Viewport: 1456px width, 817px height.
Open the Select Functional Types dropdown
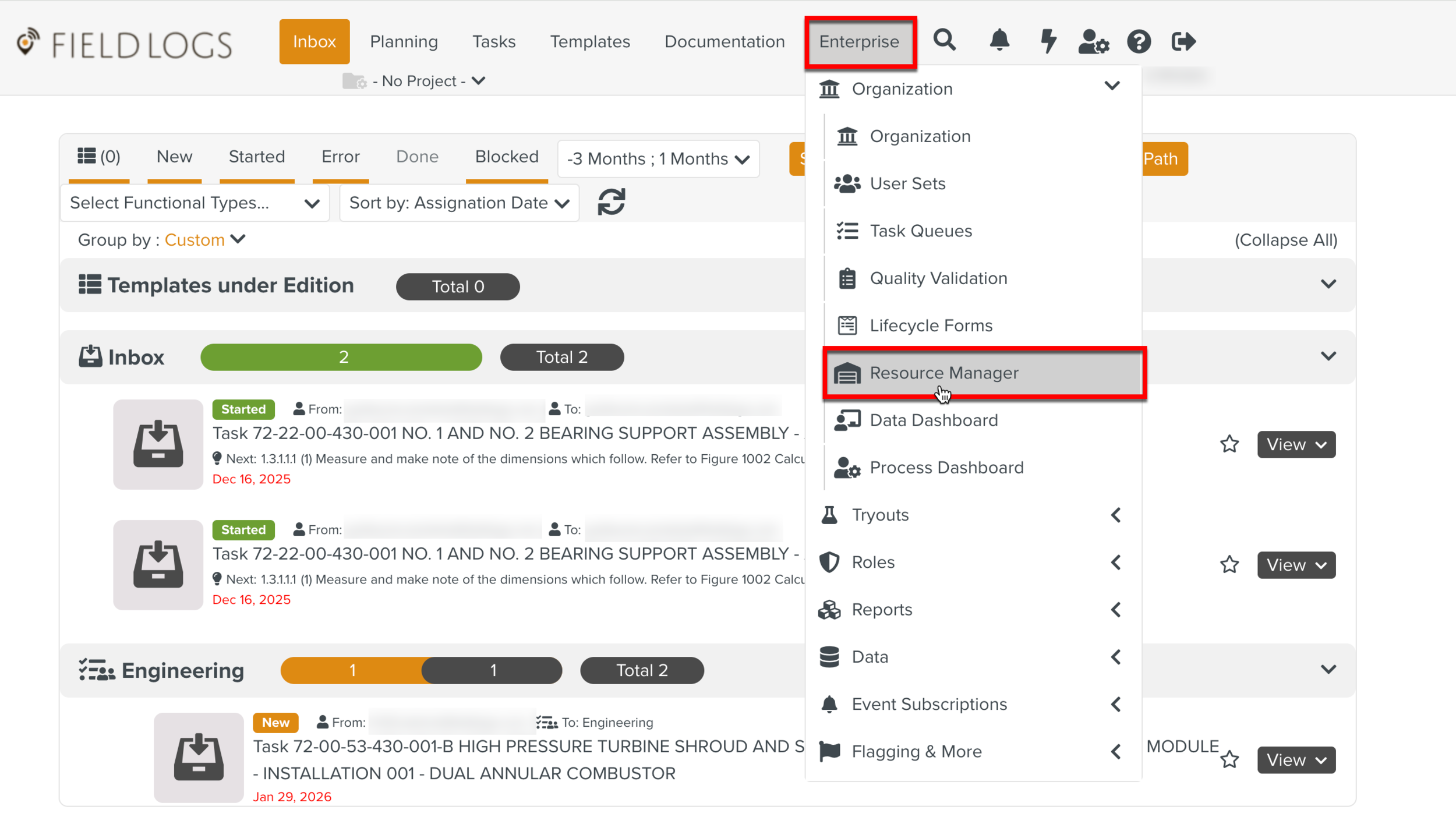click(x=193, y=203)
